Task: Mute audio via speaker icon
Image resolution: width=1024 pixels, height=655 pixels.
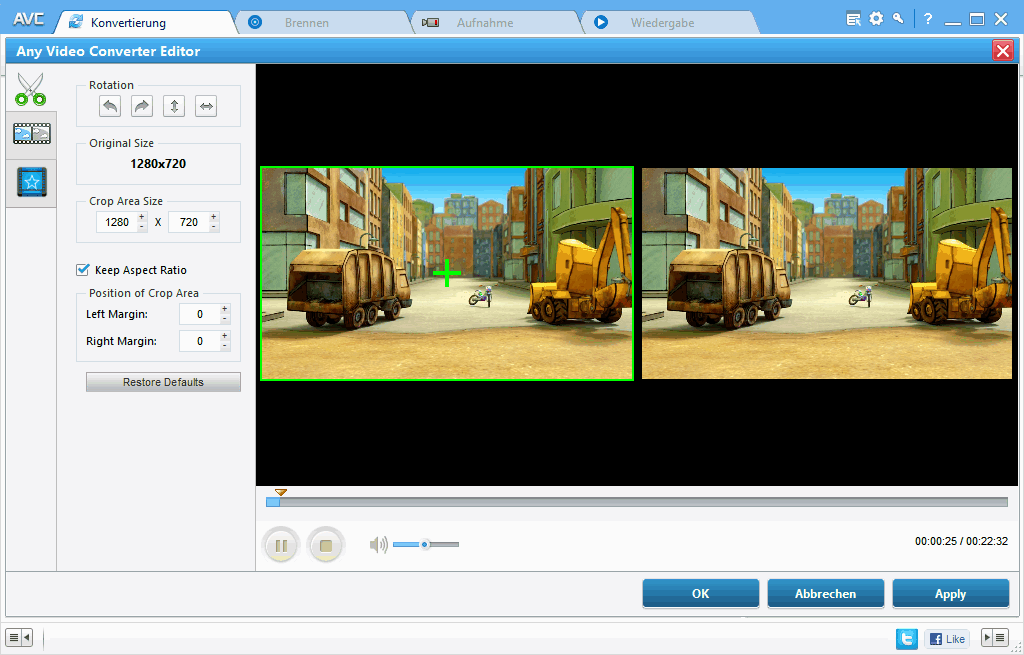Action: (378, 544)
